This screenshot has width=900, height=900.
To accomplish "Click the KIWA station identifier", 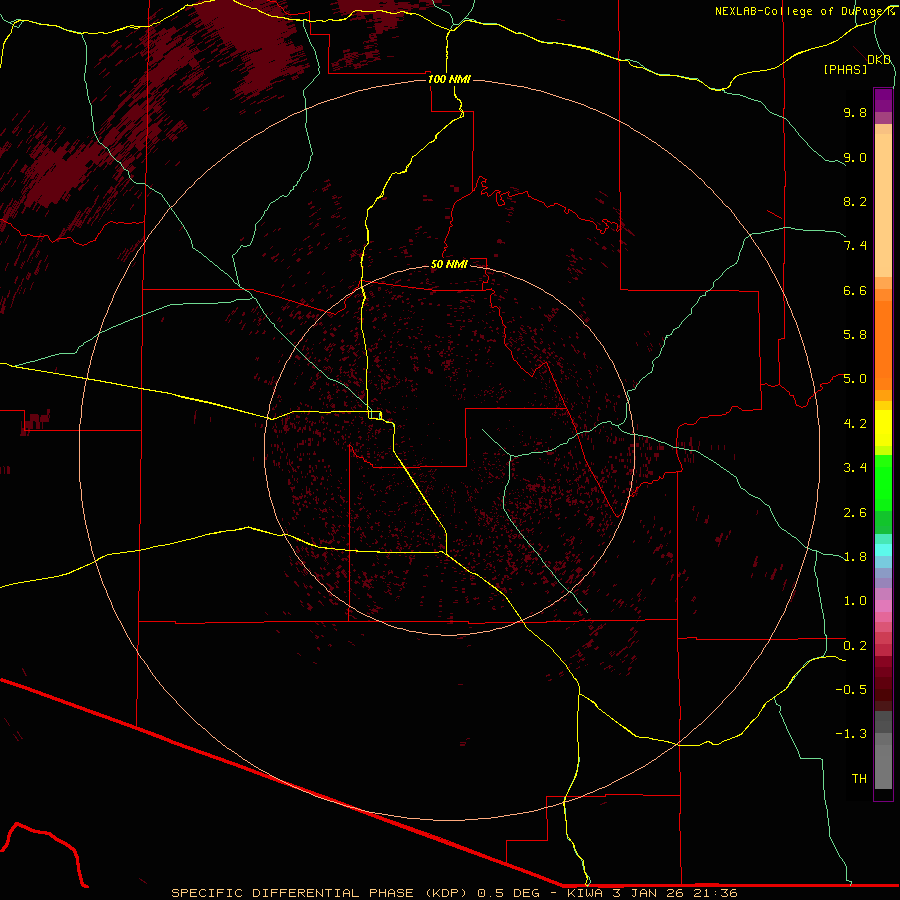I will point(585,893).
